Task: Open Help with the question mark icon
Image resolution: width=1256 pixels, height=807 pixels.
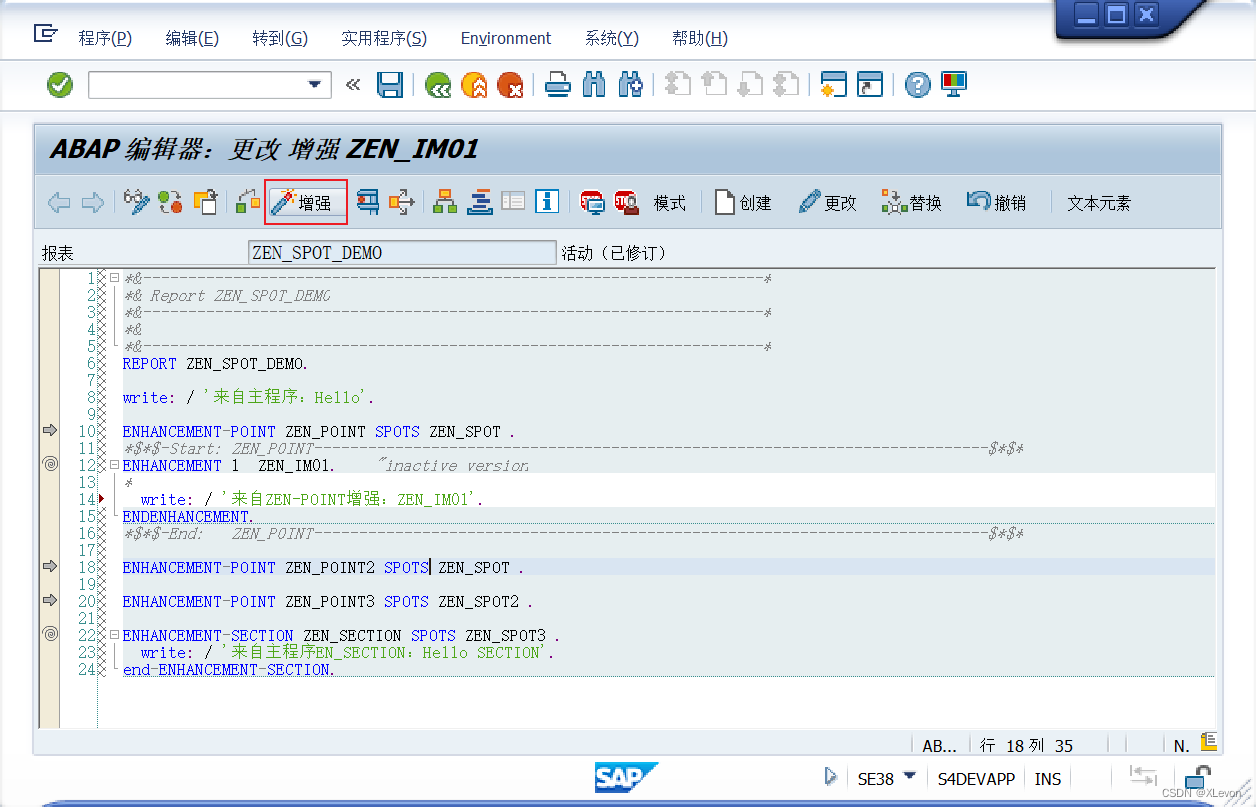Action: (x=917, y=85)
